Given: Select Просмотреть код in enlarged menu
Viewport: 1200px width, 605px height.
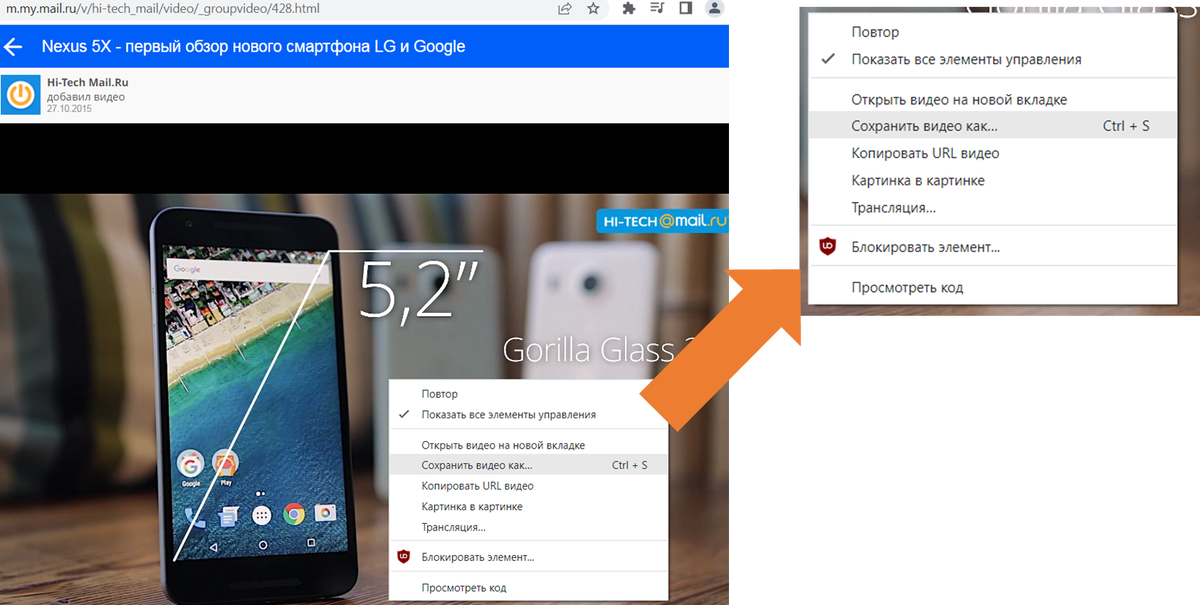Looking at the screenshot, I should [x=992, y=287].
